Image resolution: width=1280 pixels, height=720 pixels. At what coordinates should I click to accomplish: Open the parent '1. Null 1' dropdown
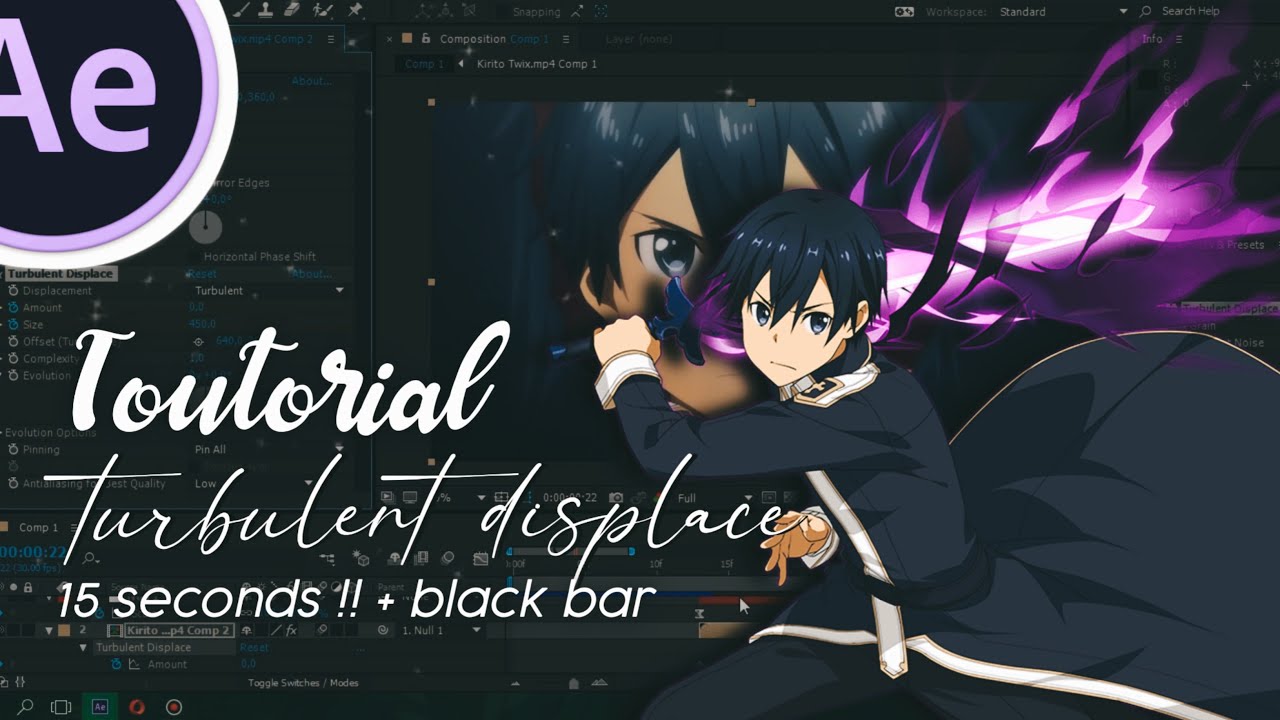441,631
